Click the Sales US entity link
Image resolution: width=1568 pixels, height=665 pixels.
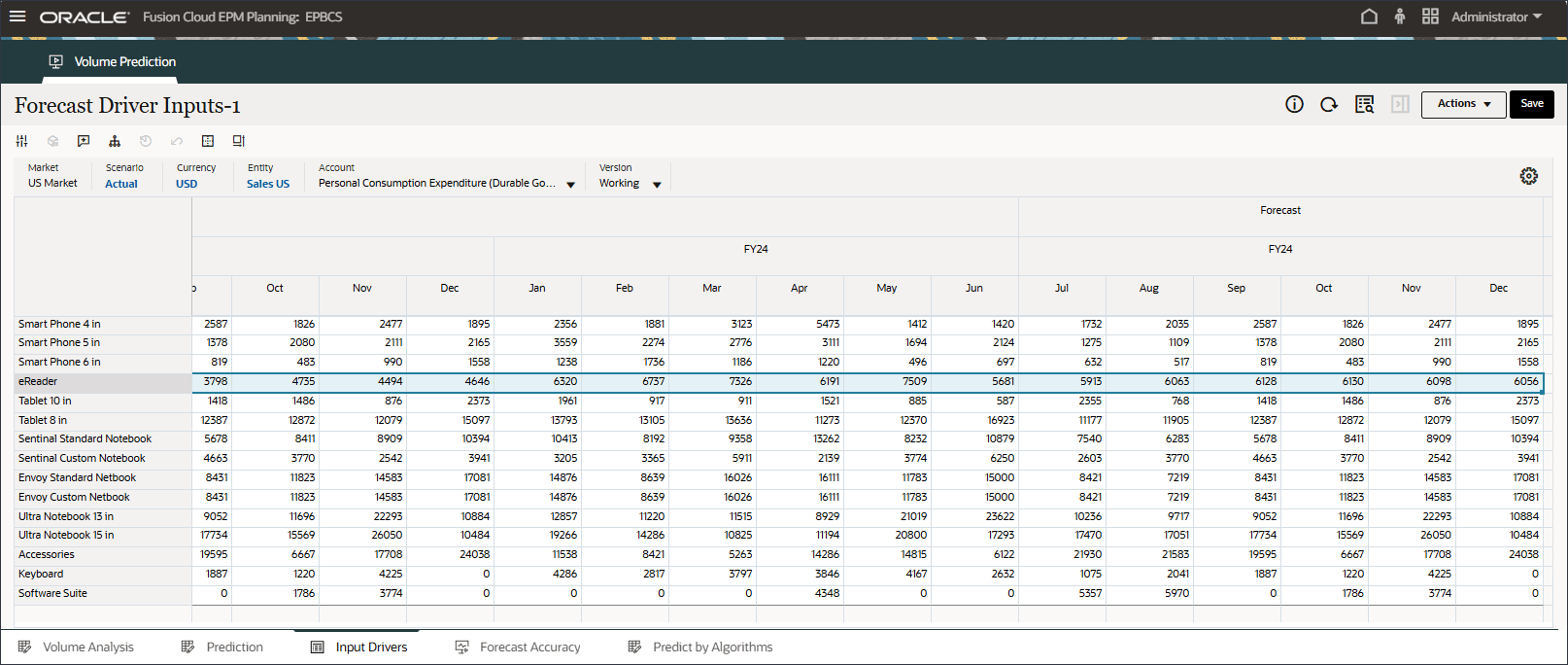(268, 184)
